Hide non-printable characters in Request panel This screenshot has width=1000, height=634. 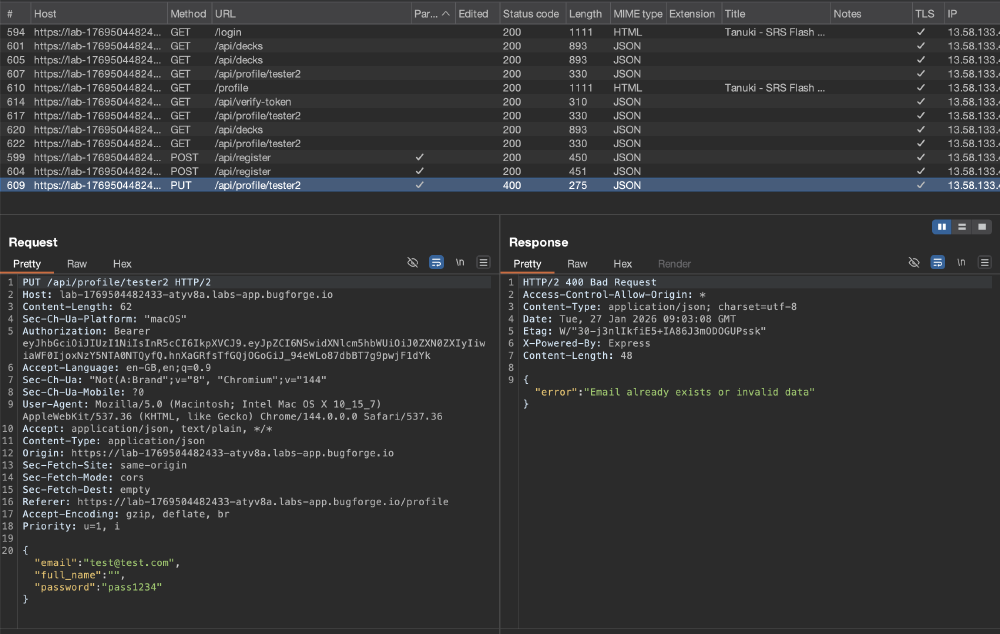pyautogui.click(x=413, y=262)
